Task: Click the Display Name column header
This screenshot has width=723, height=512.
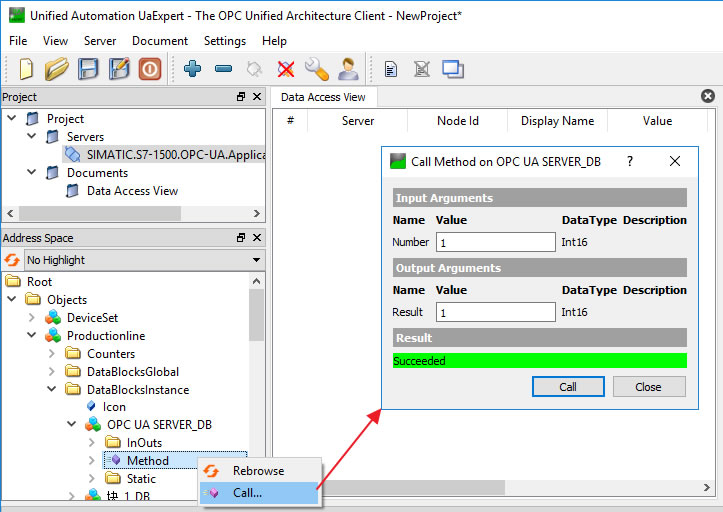Action: [x=557, y=121]
